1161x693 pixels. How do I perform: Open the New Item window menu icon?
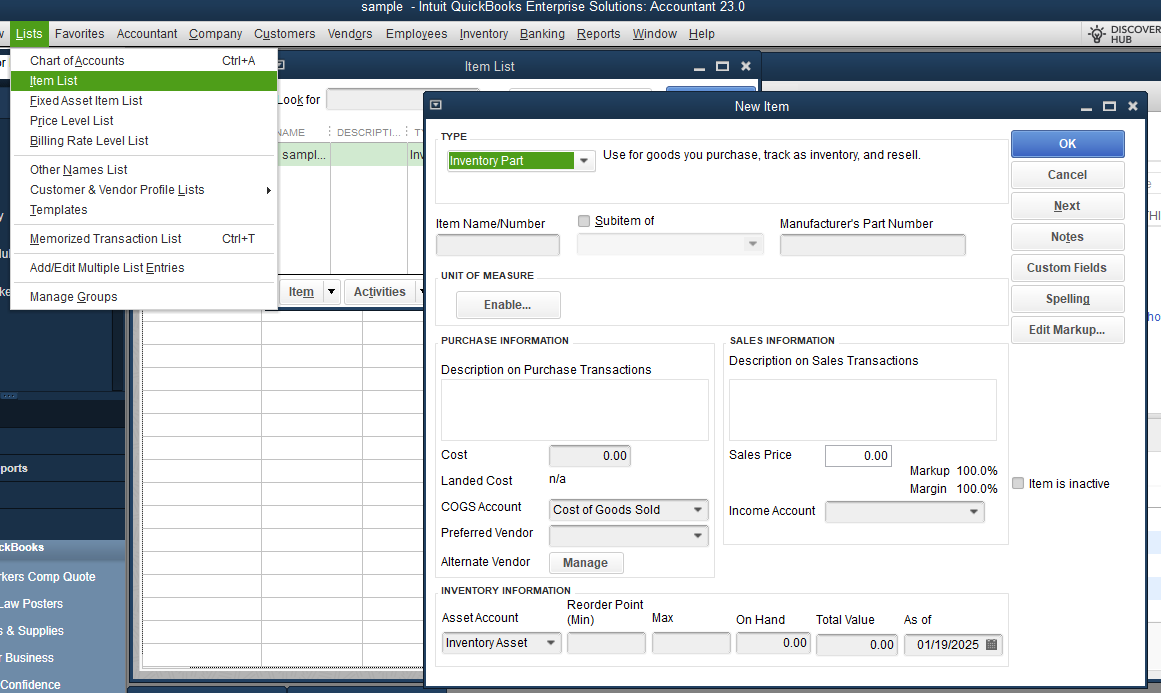436,105
